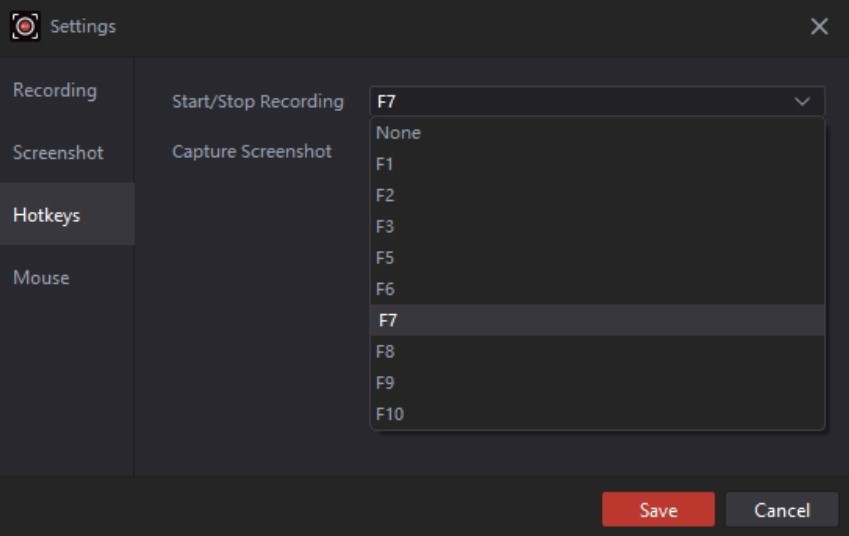This screenshot has height=536, width=849.
Task: Click the Cancel button
Action: coord(781,510)
